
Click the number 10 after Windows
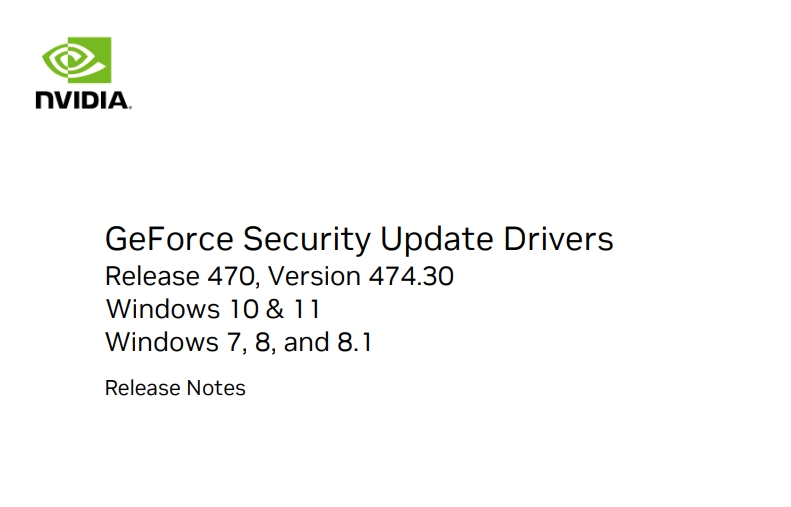point(243,309)
